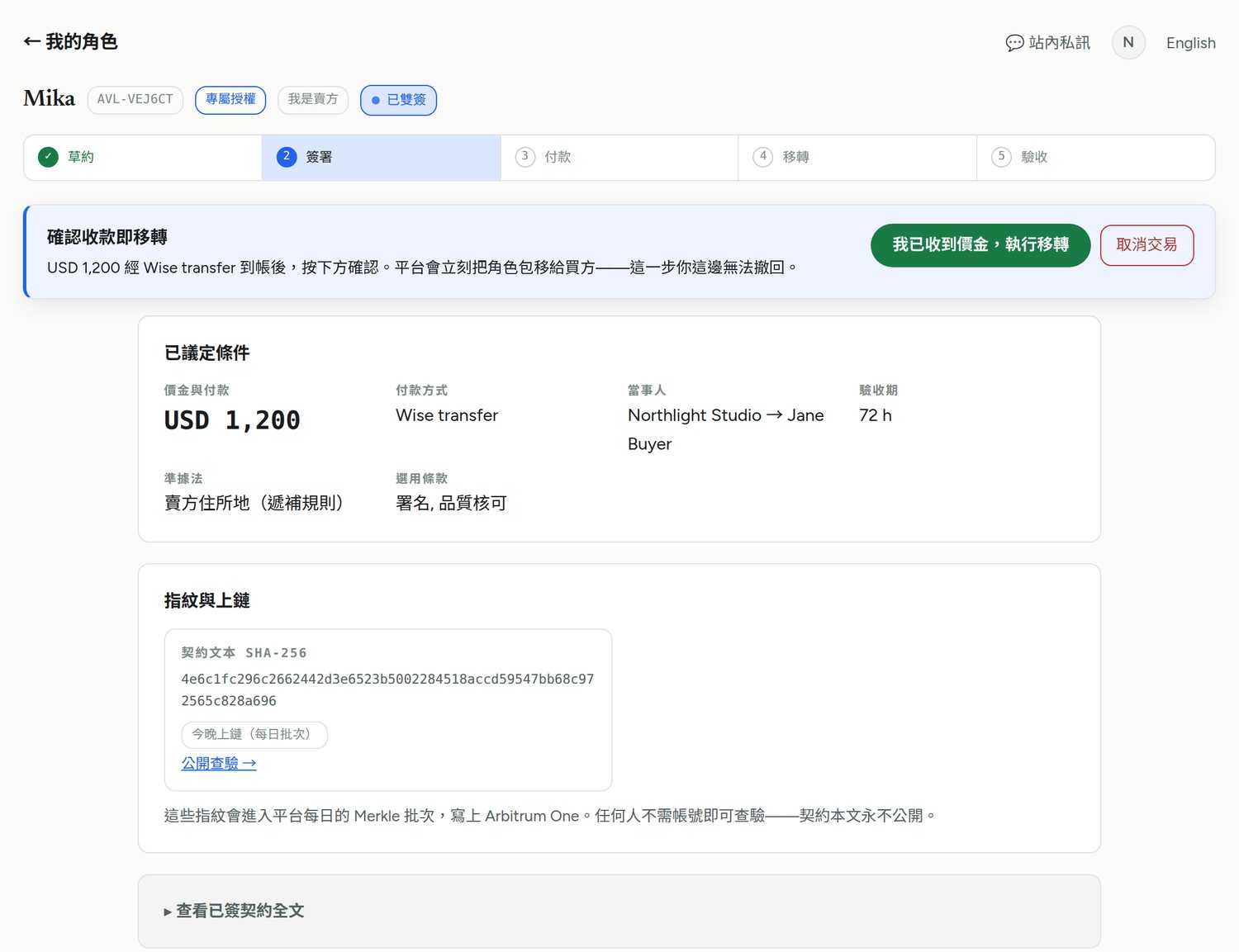Viewport: 1239px width, 952px height.
Task: Click the Wise transfer payment method value
Action: coord(447,415)
